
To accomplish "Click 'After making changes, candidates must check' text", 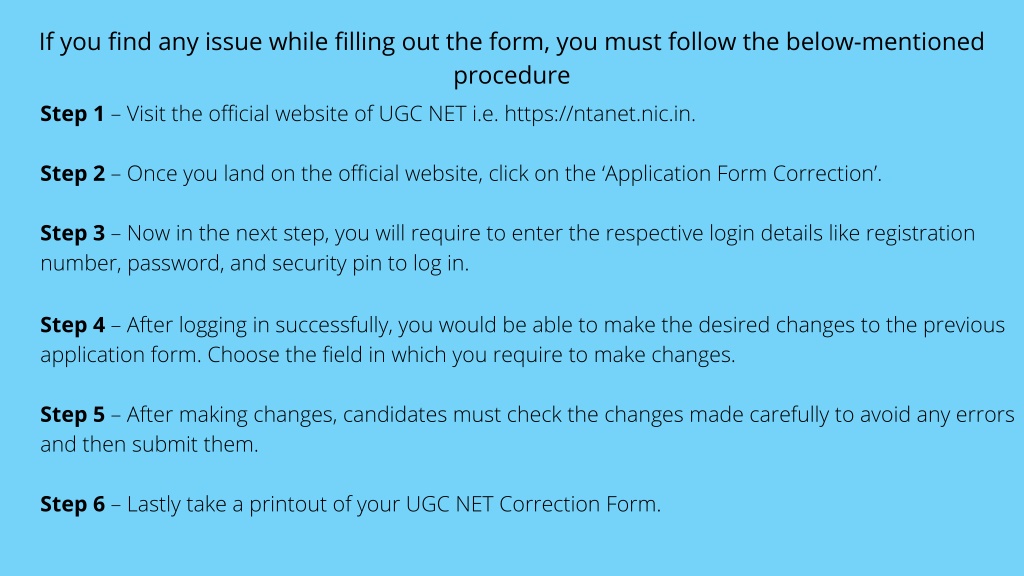I will coord(344,415).
